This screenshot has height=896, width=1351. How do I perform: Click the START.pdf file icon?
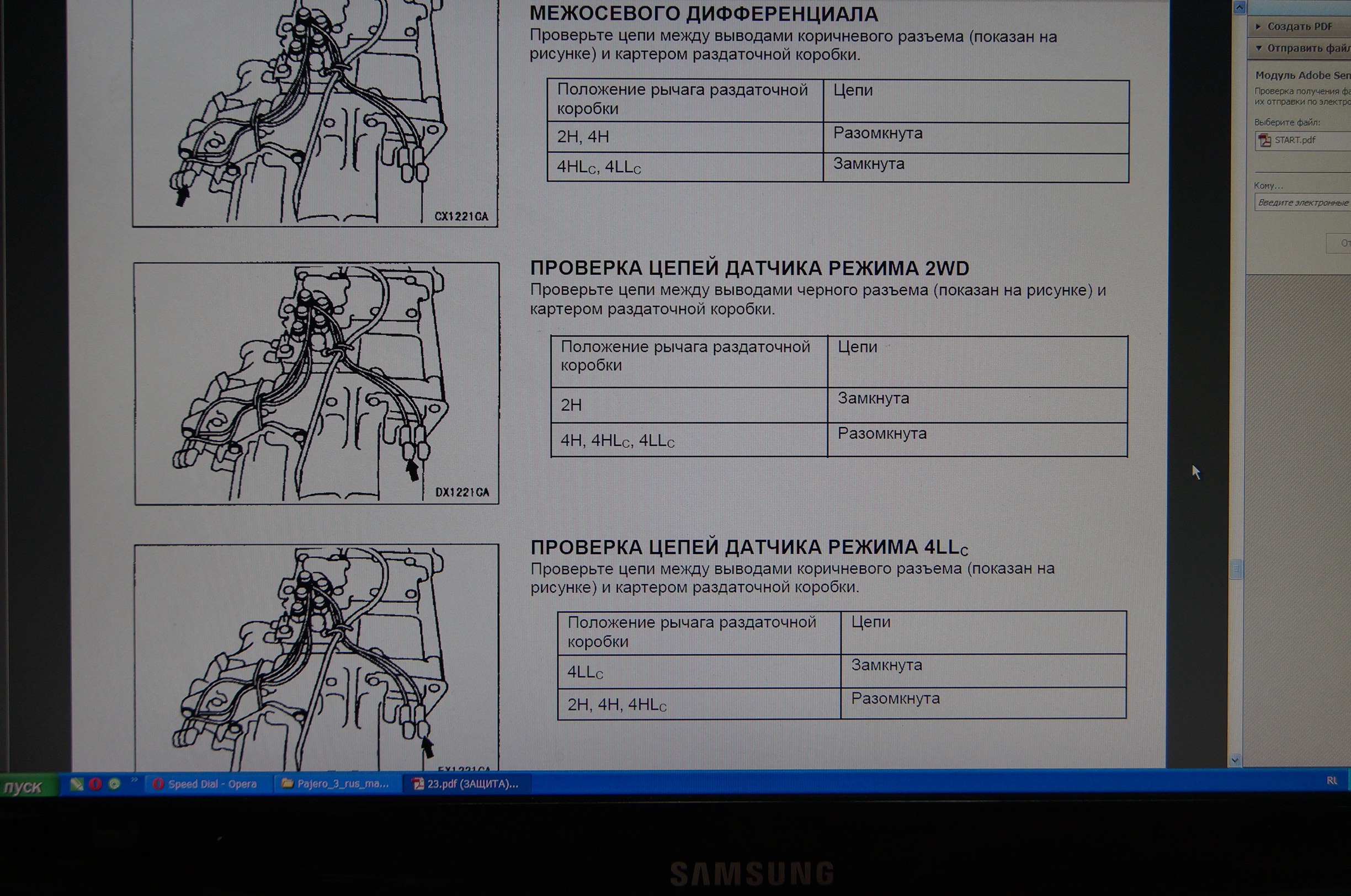(1265, 140)
